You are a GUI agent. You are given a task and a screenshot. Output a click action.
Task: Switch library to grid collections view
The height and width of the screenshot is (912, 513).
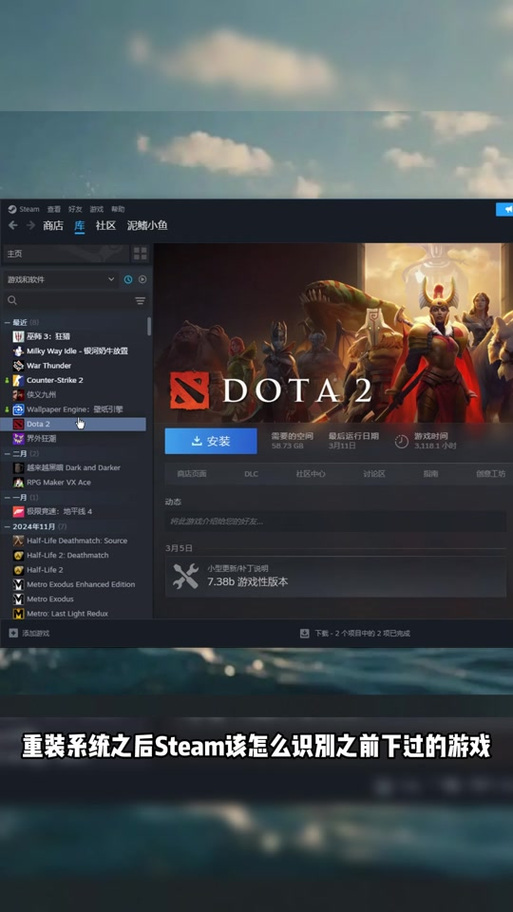[140, 253]
